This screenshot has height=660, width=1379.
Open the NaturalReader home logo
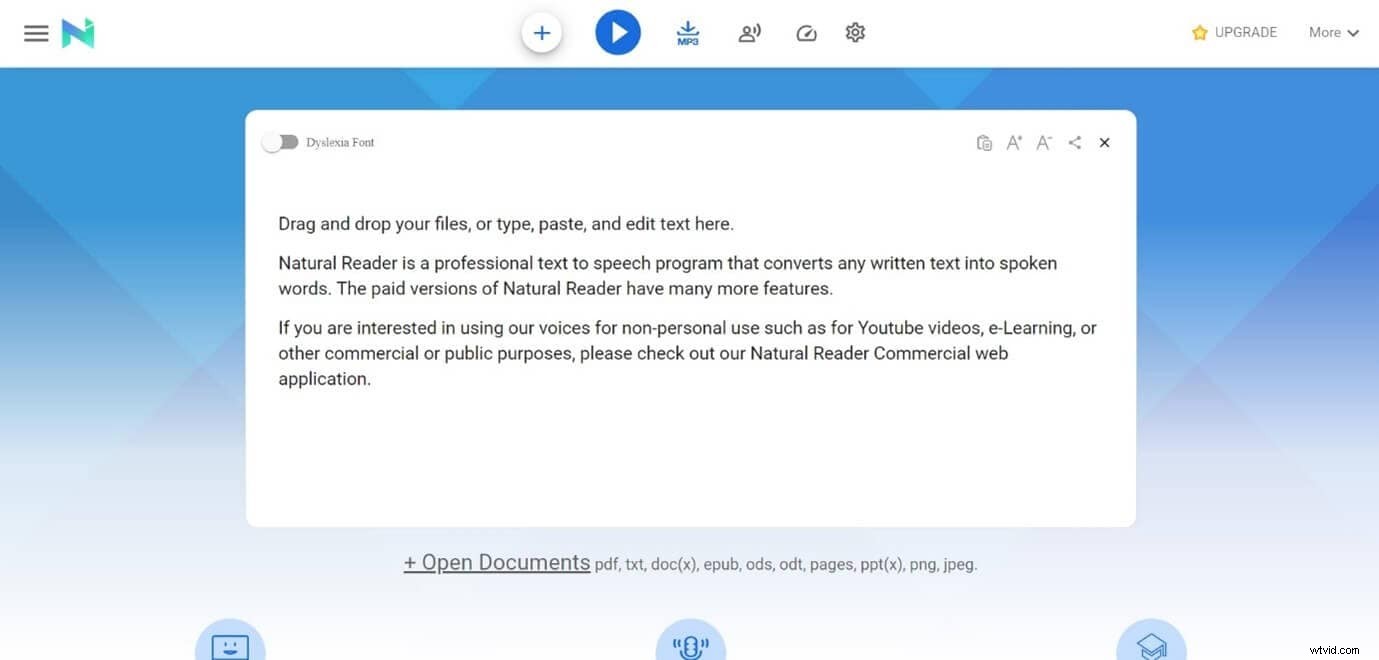pyautogui.click(x=78, y=31)
